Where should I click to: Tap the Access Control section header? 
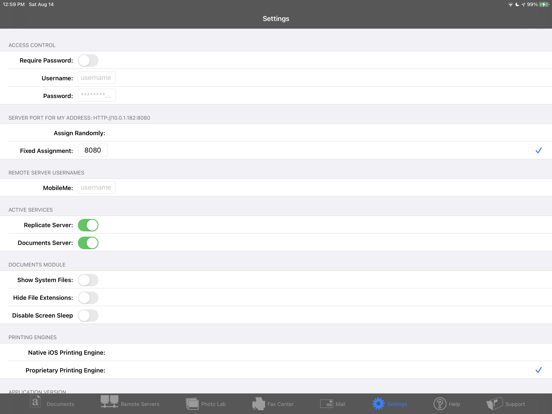point(32,45)
